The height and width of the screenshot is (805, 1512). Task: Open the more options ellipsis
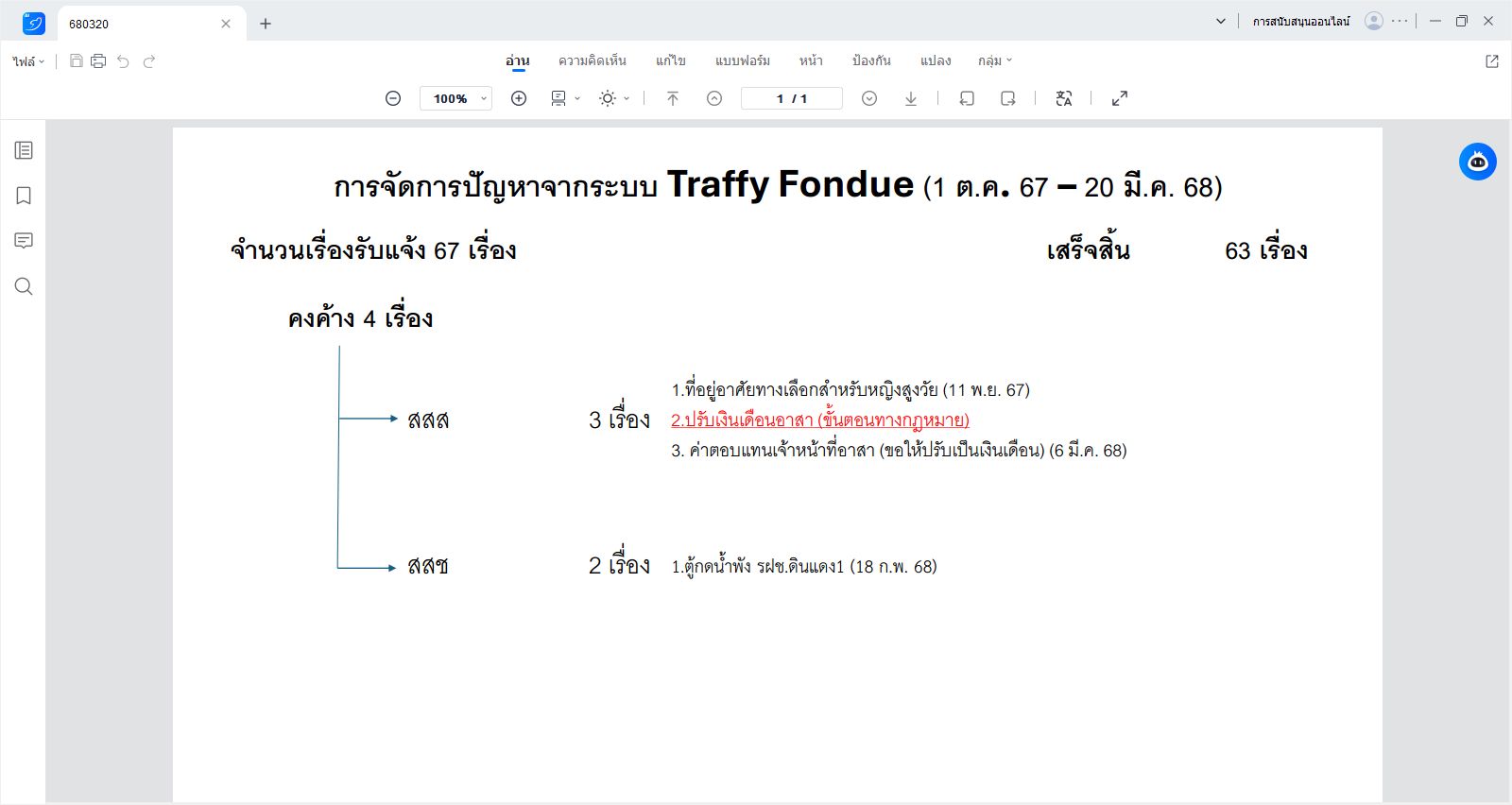(1400, 21)
